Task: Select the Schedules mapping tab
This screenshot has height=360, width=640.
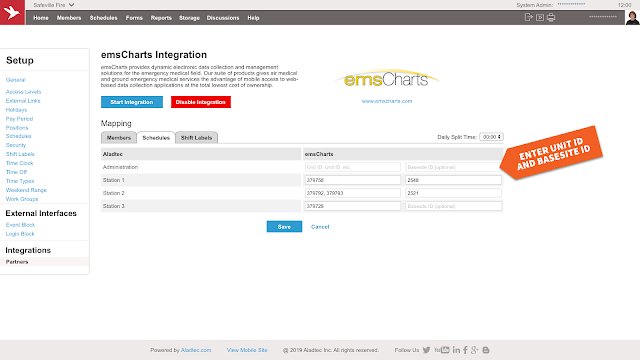Action: pos(156,138)
